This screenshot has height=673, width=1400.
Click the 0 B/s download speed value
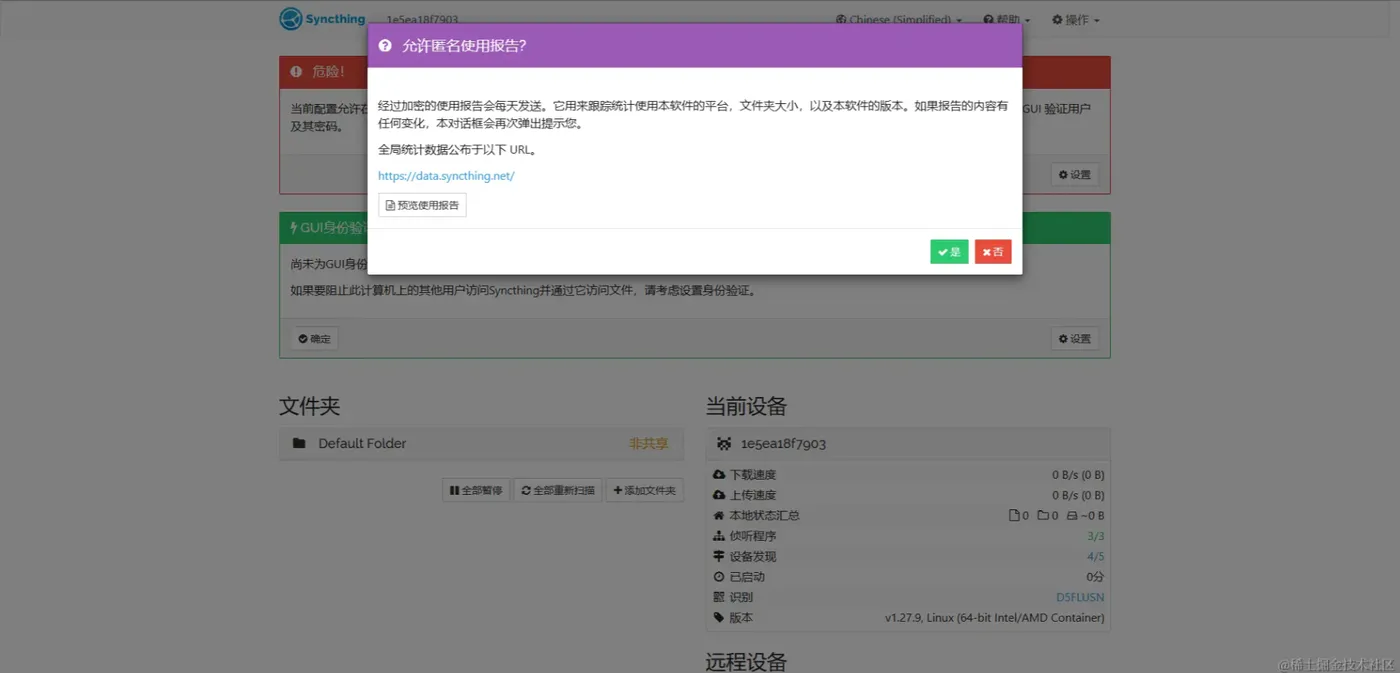point(1078,475)
